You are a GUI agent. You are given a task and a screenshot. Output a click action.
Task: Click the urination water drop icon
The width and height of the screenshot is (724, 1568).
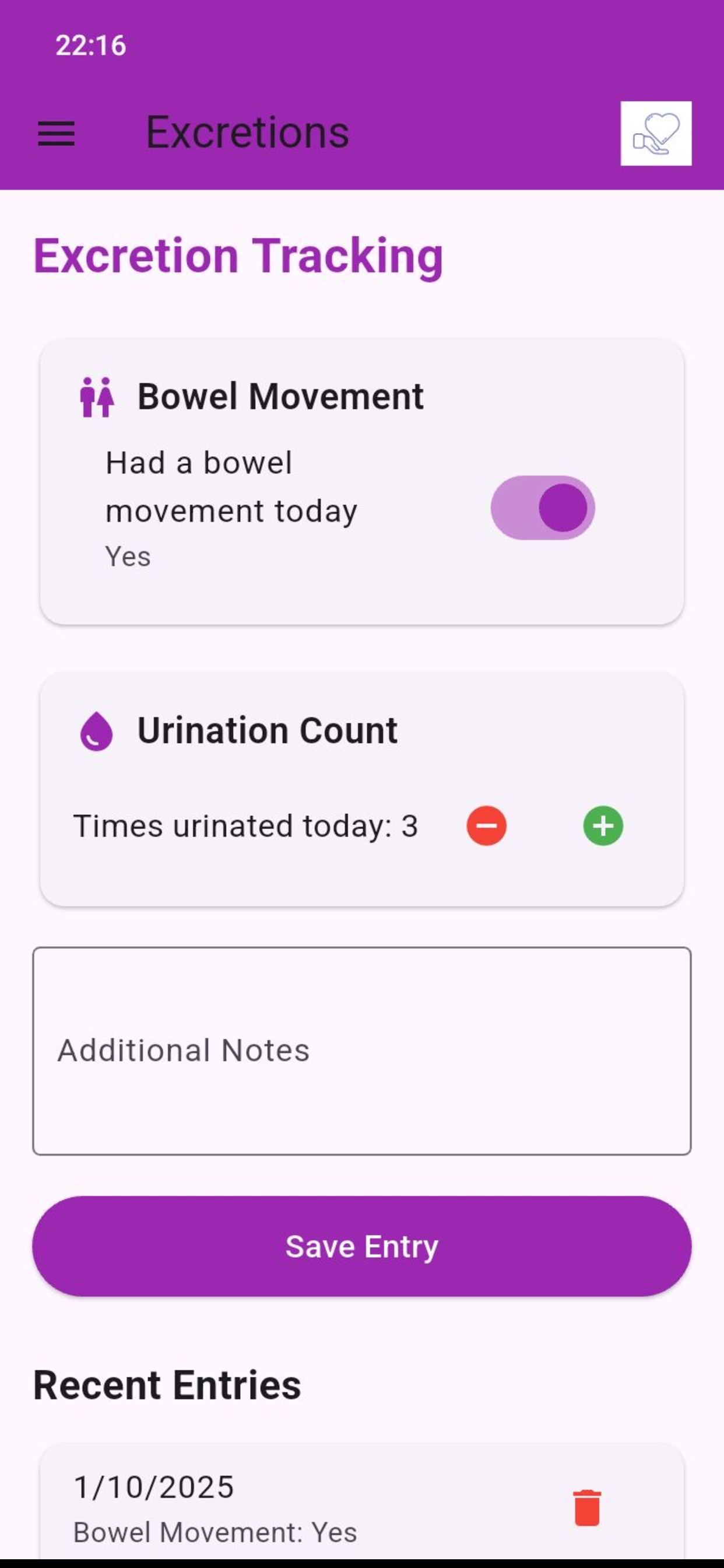[97, 731]
